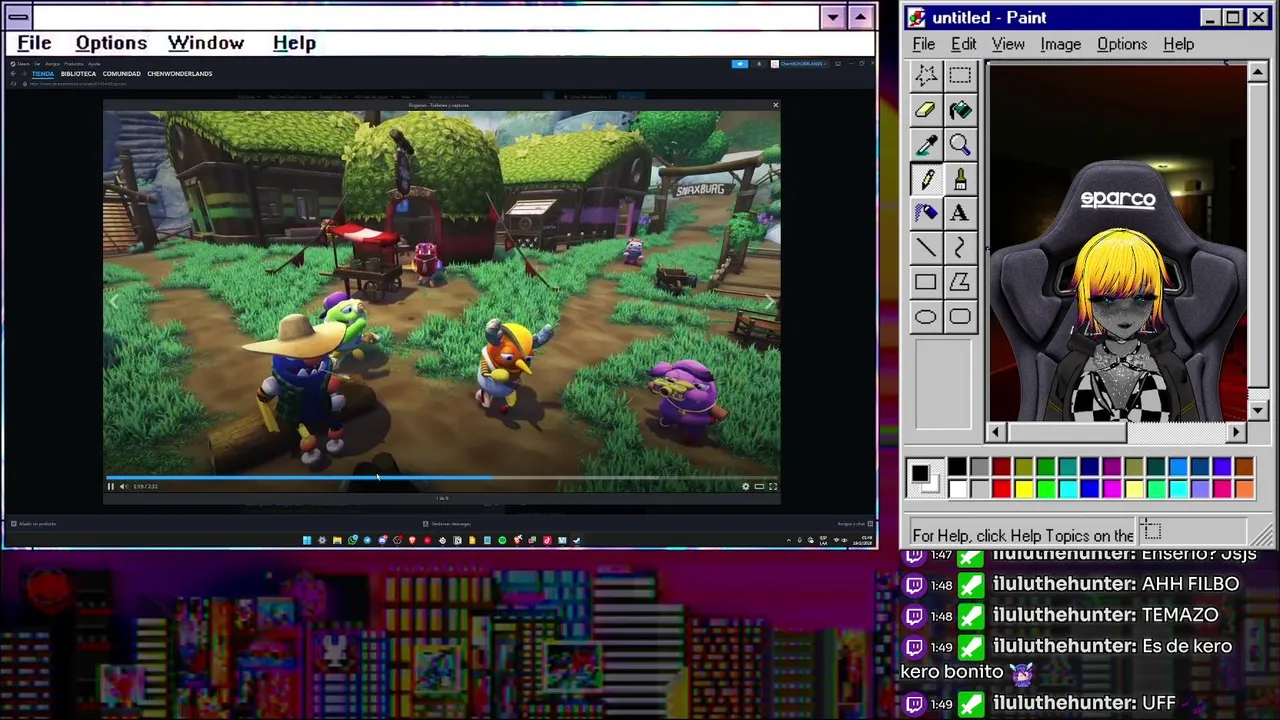
Task: Switch to Steam BIBLIOTECA tab
Action: click(78, 74)
